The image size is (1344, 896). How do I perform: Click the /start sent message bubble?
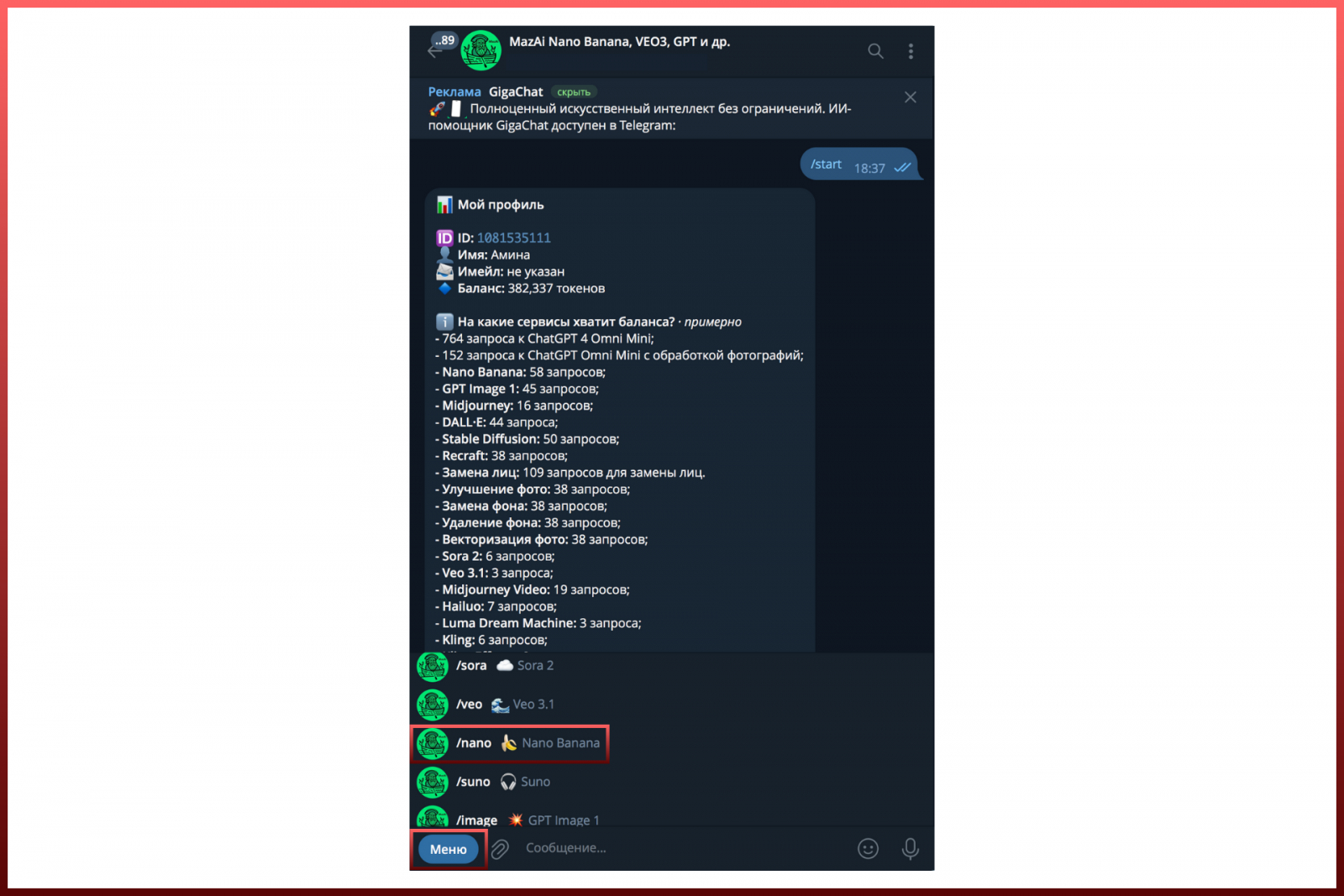tap(859, 165)
